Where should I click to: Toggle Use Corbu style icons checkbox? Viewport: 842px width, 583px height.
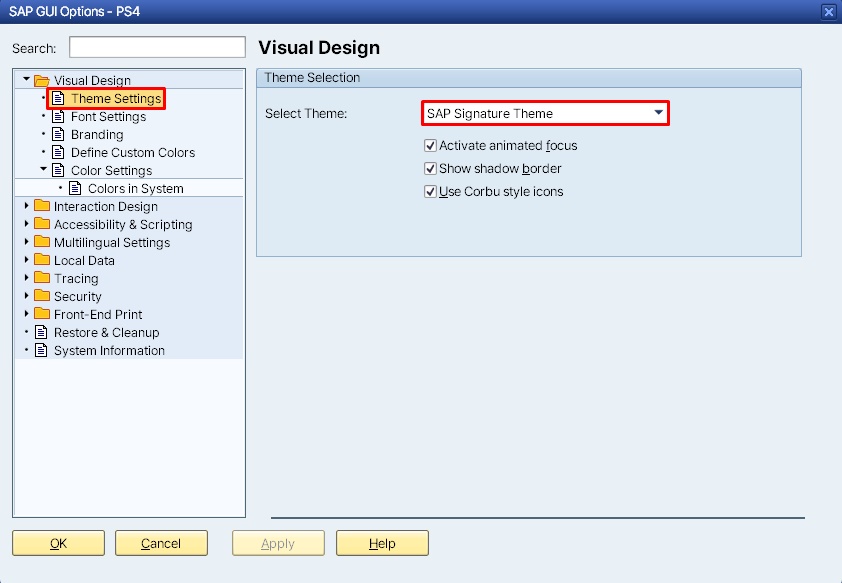point(430,192)
